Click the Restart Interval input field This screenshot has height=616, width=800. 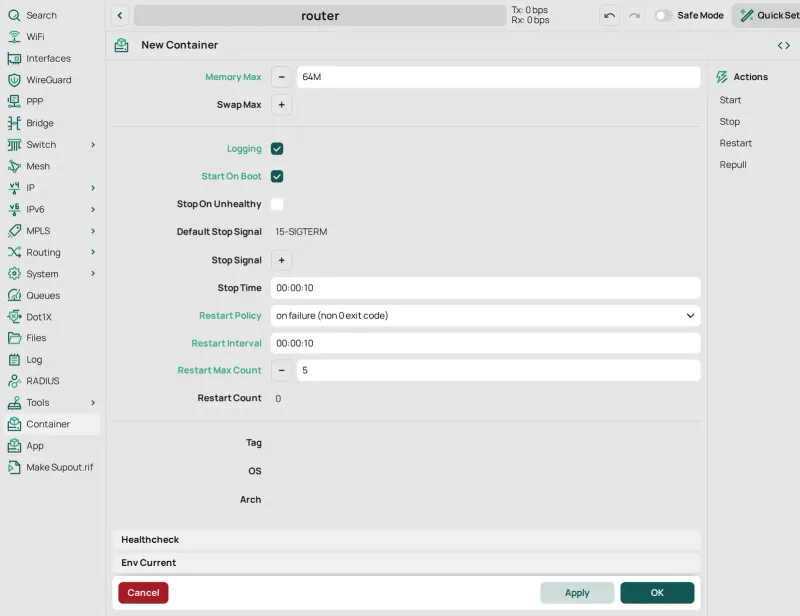tap(485, 343)
